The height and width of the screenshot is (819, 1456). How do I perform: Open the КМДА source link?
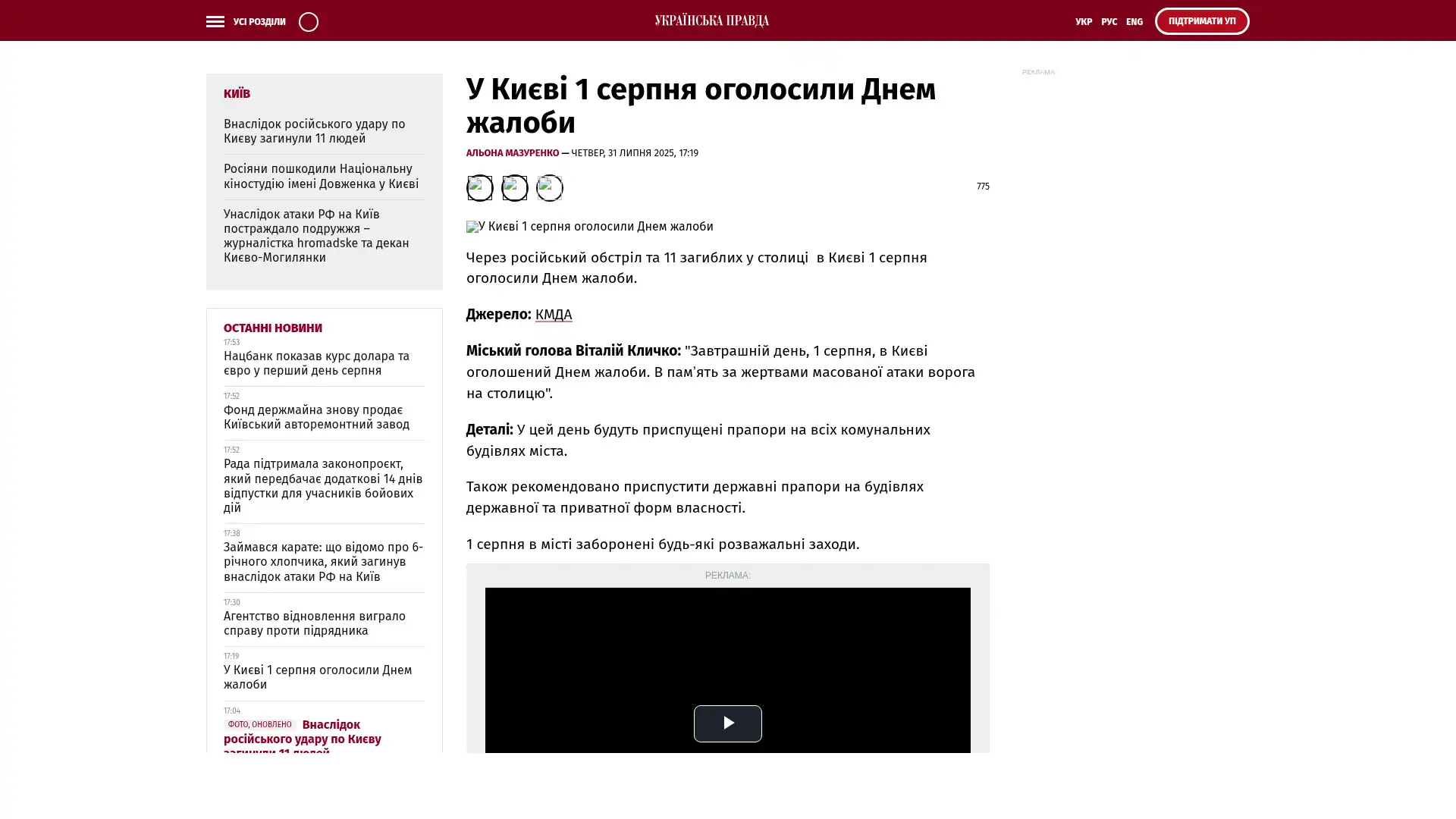click(x=553, y=314)
